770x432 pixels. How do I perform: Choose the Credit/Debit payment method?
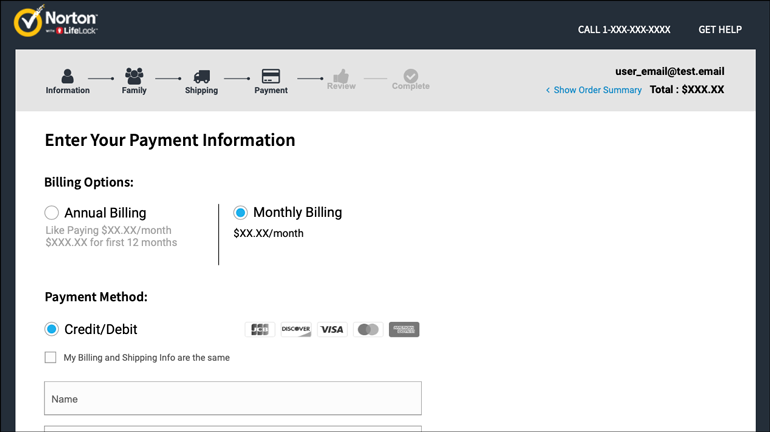tap(52, 329)
